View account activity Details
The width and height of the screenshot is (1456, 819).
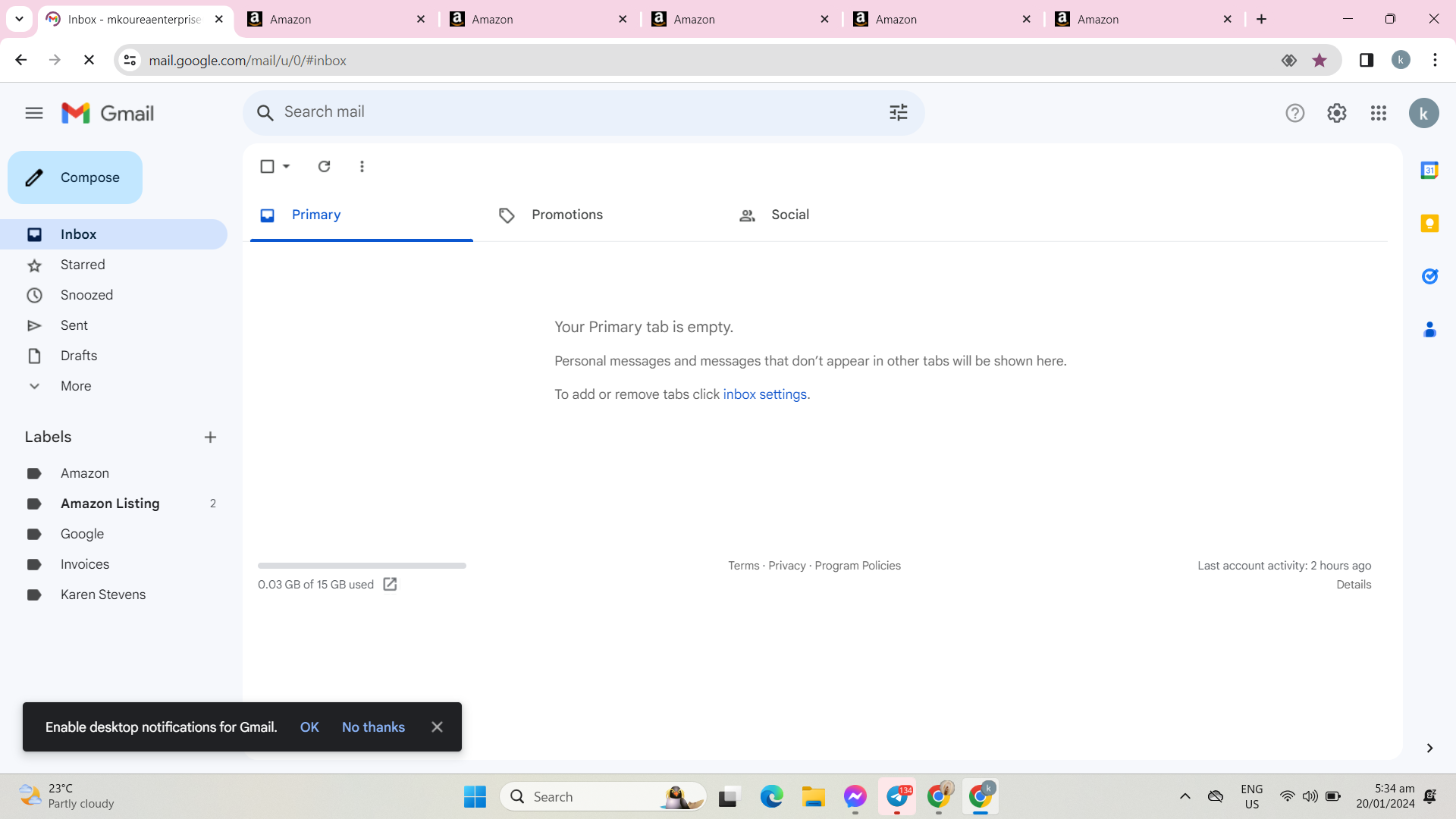[1354, 585]
